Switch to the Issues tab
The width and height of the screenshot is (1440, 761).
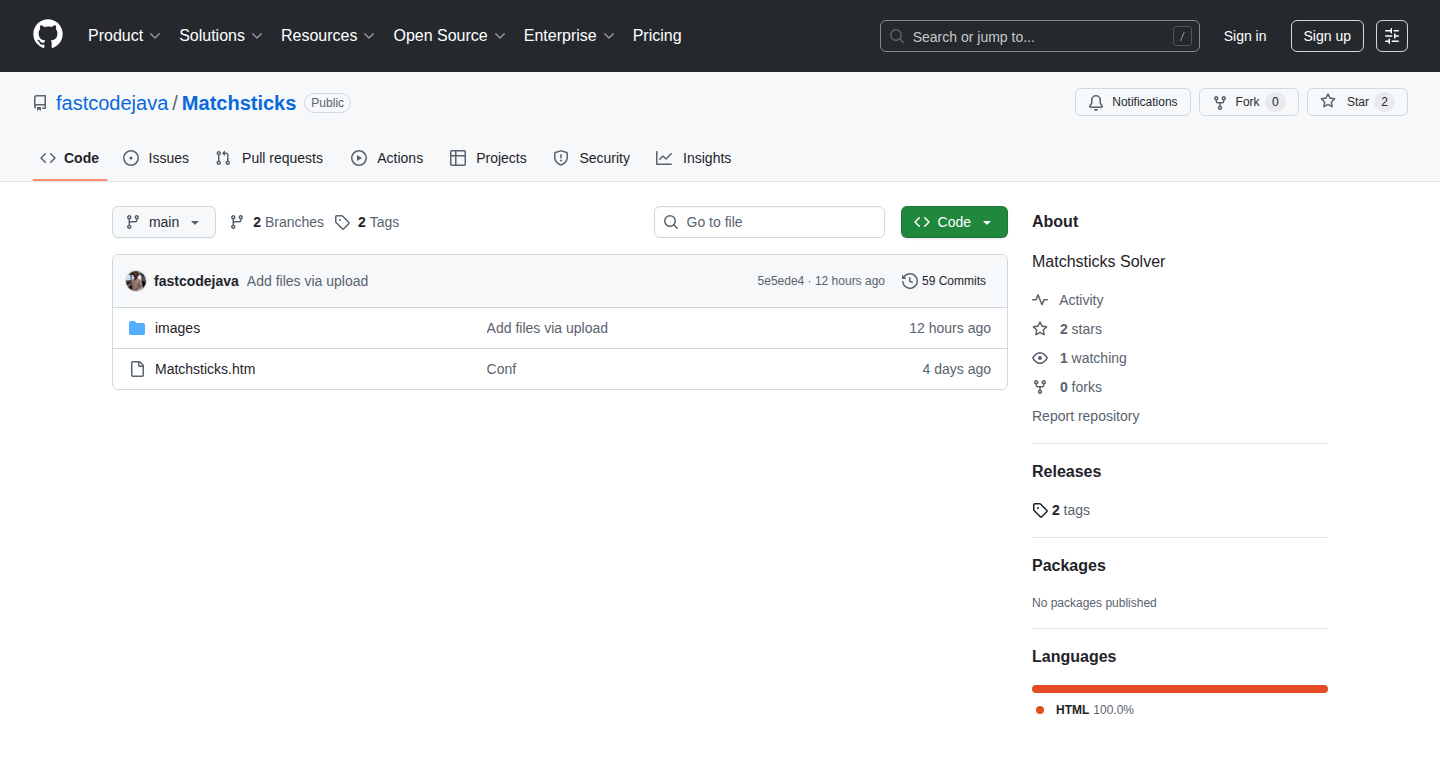pyautogui.click(x=156, y=158)
